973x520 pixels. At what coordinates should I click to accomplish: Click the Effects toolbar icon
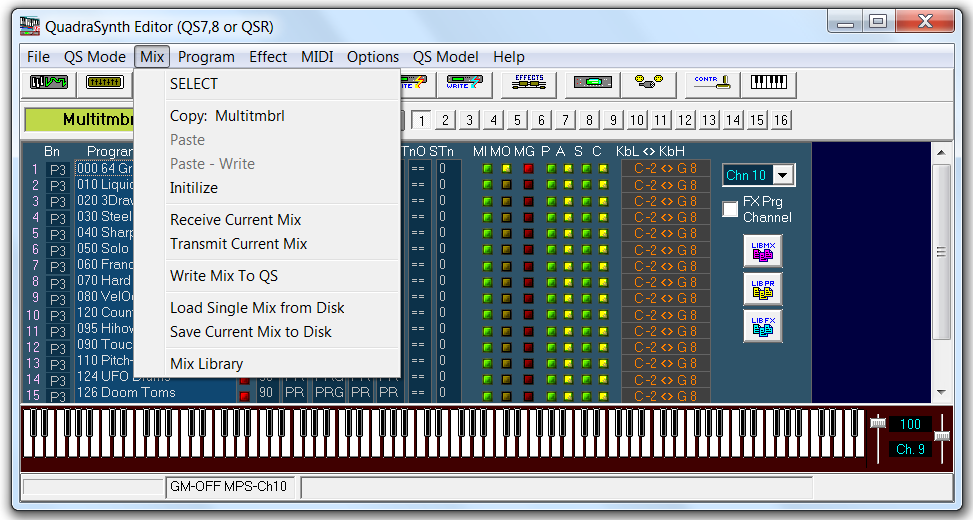pyautogui.click(x=529, y=84)
